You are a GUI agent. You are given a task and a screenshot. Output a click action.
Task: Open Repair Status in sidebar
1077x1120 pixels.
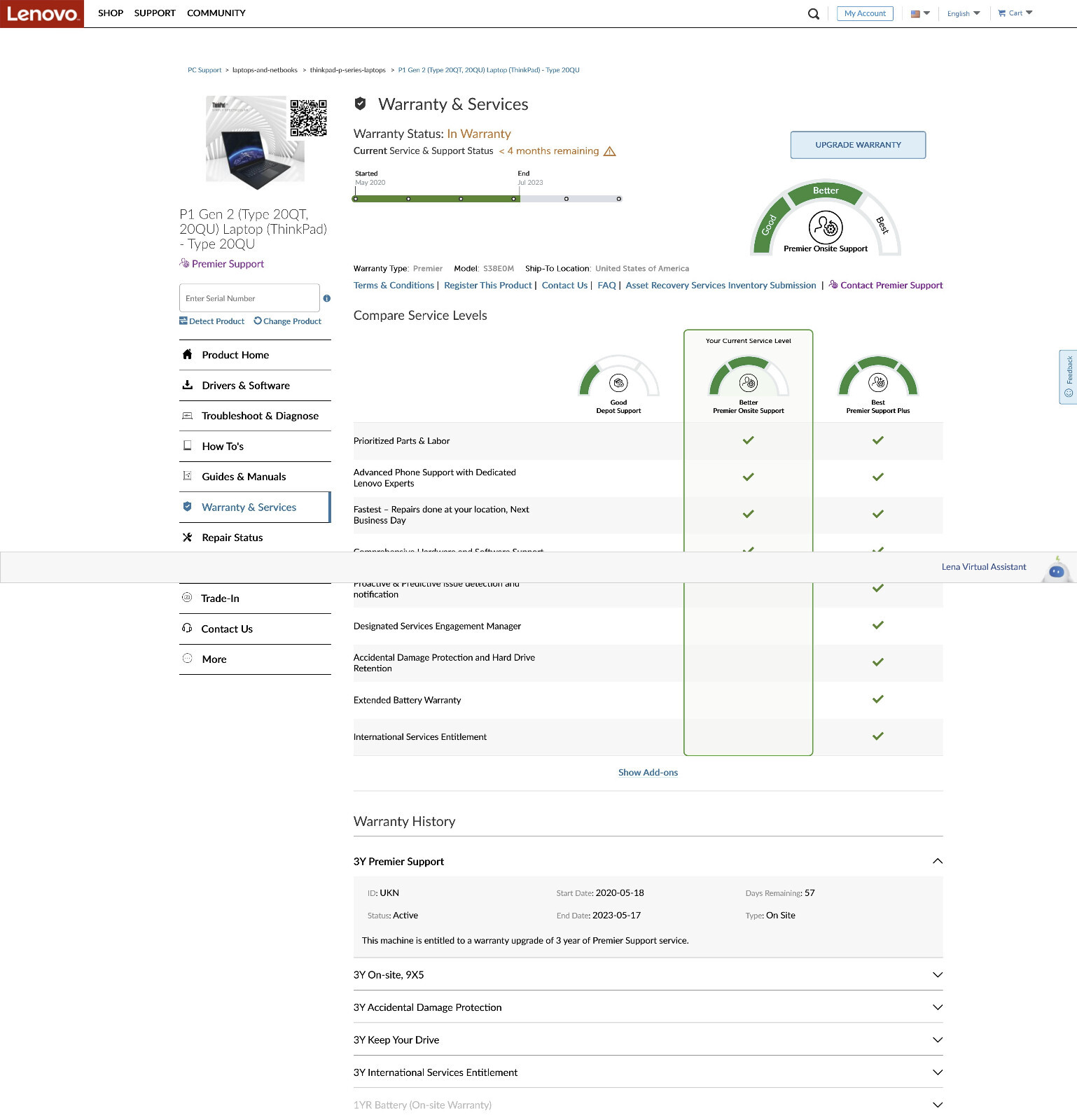pyautogui.click(x=255, y=538)
